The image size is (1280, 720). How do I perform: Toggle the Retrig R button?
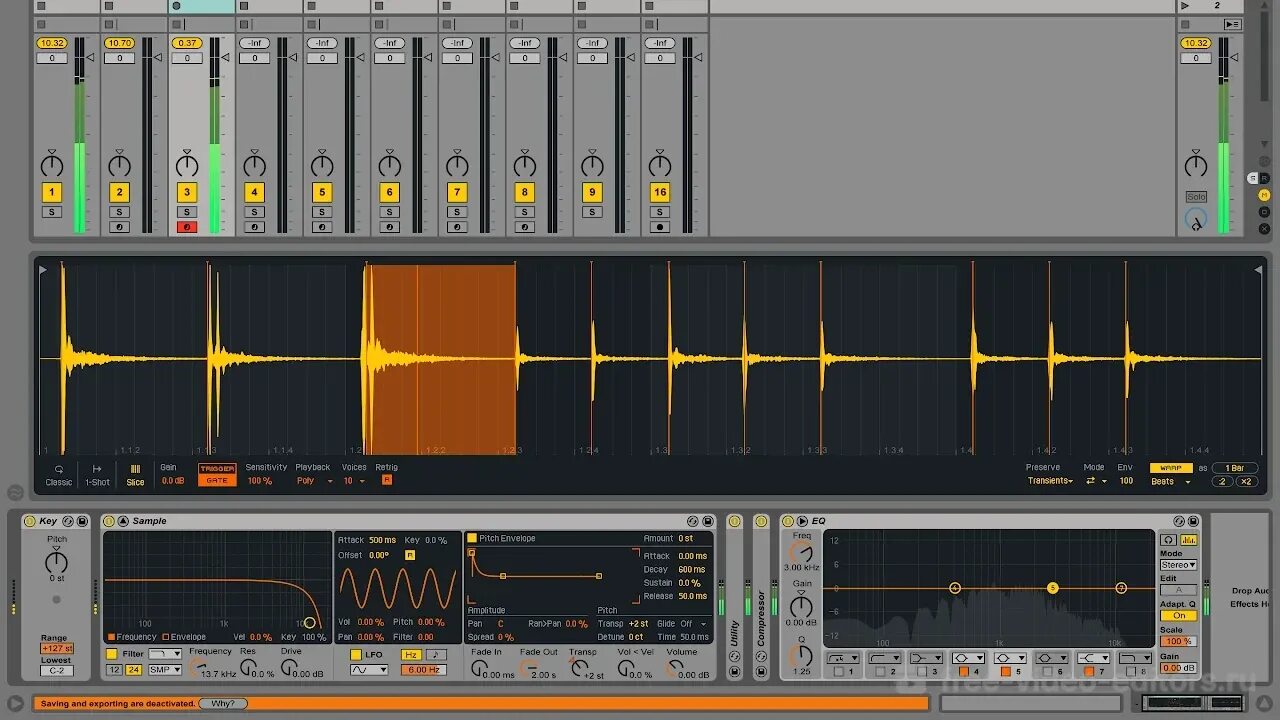click(387, 480)
